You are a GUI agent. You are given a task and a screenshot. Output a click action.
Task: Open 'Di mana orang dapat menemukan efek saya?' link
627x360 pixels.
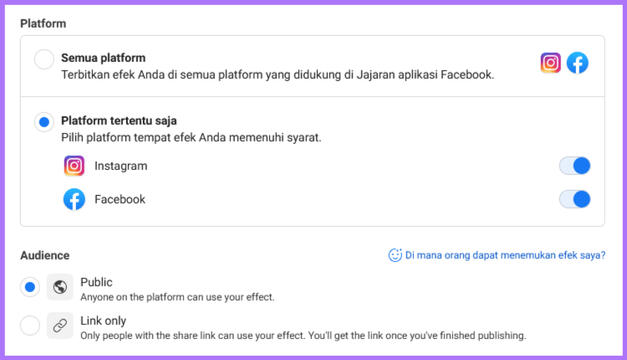[505, 255]
